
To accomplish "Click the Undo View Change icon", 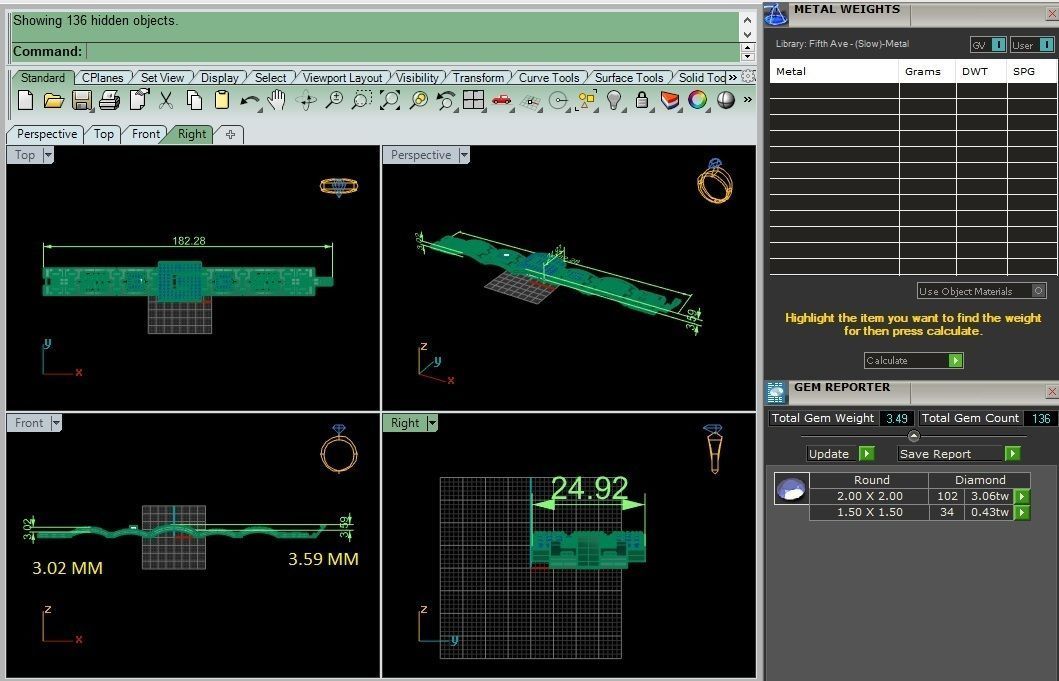I will click(445, 101).
